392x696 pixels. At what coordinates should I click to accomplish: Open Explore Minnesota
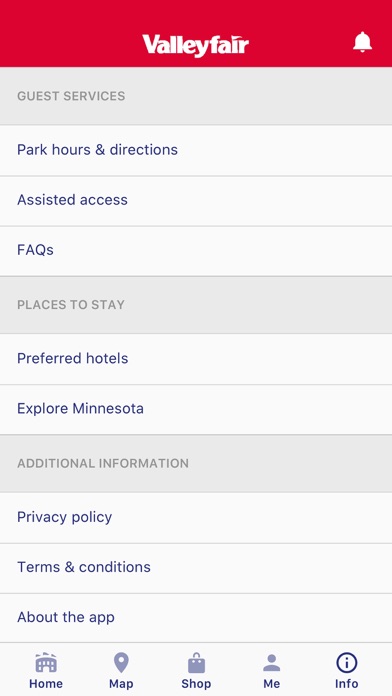tap(196, 409)
